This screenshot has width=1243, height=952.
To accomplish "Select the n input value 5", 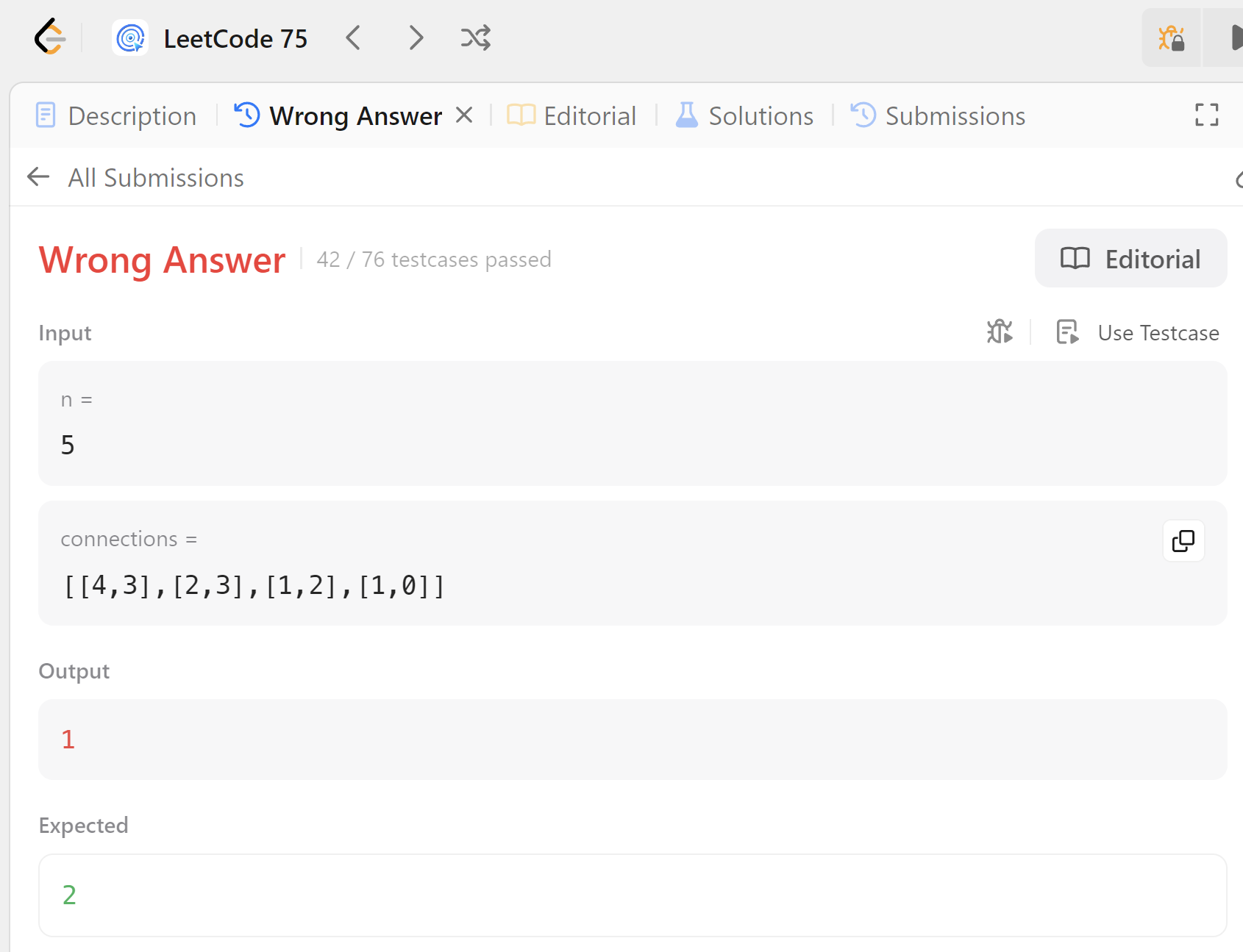I will pyautogui.click(x=68, y=445).
